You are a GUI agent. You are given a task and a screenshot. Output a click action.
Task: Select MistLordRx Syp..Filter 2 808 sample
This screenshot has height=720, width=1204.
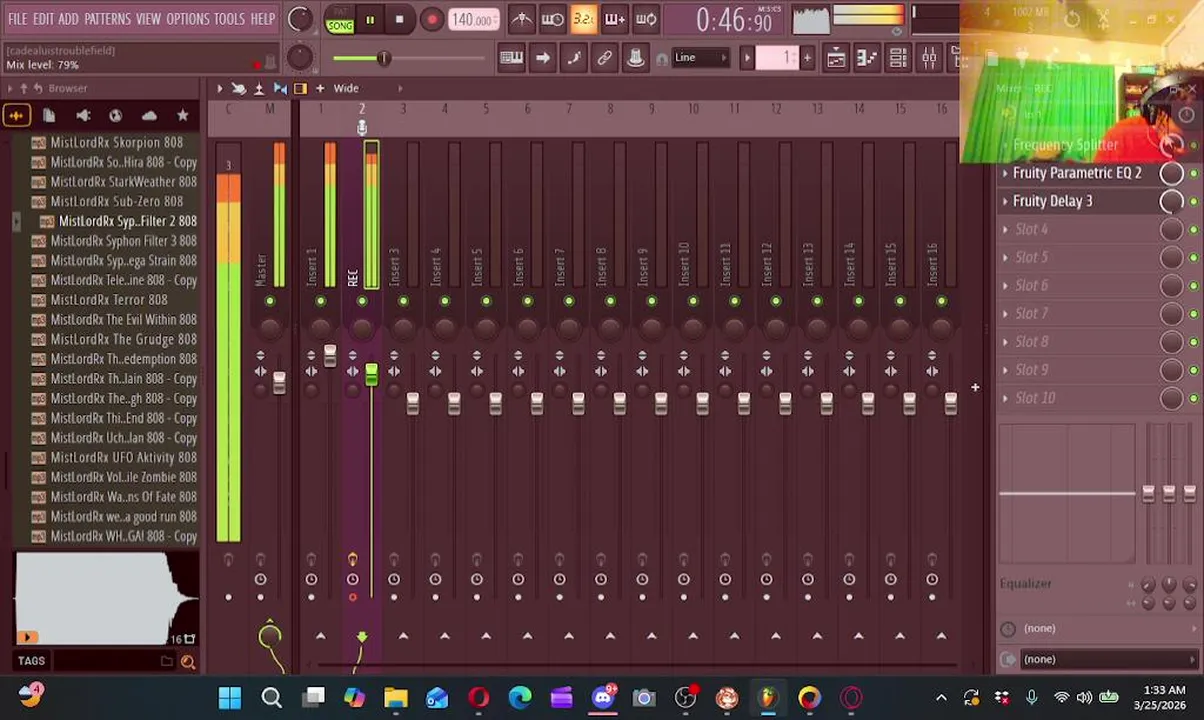point(117,221)
